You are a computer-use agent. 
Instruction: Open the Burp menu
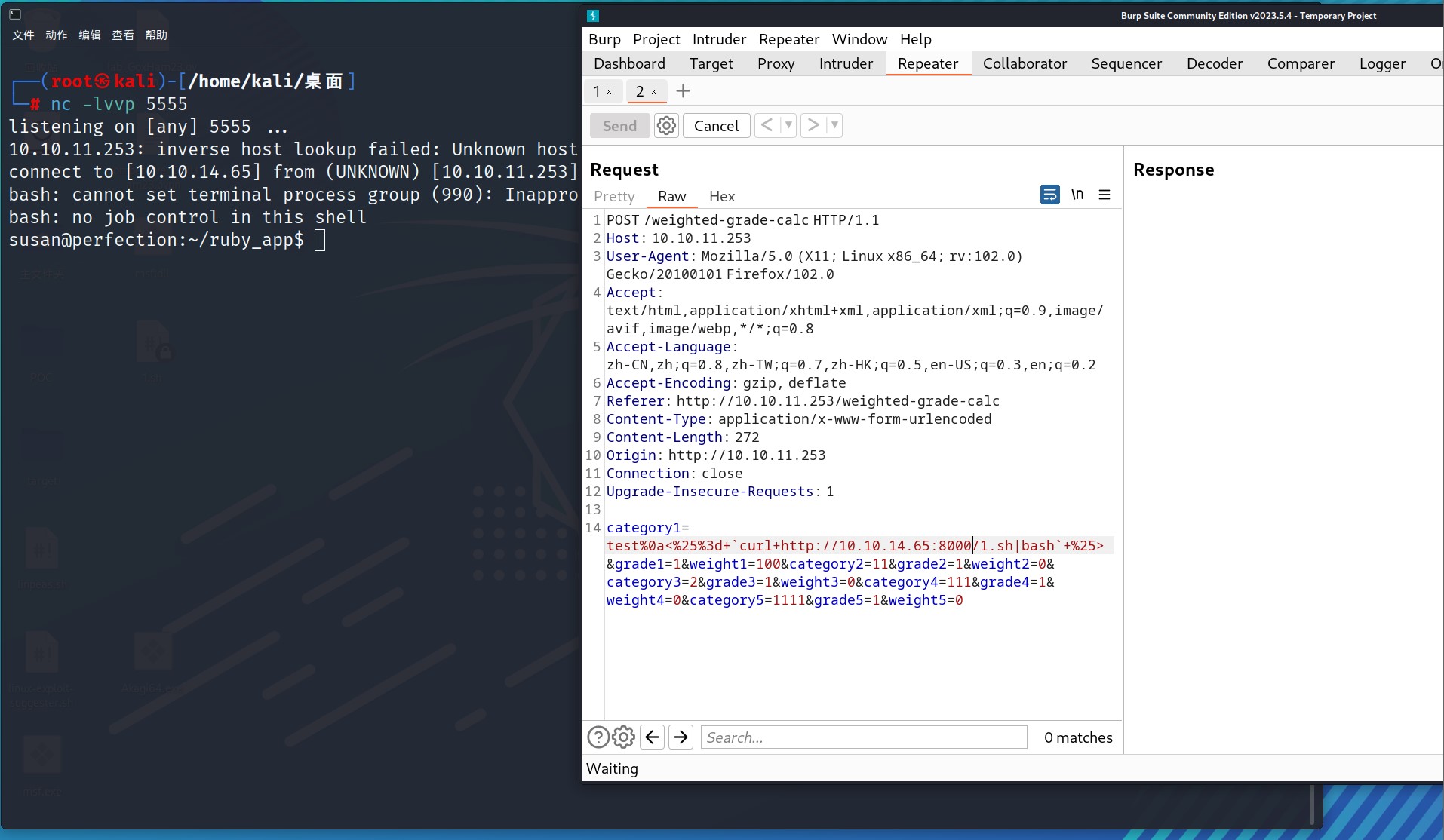tap(604, 39)
